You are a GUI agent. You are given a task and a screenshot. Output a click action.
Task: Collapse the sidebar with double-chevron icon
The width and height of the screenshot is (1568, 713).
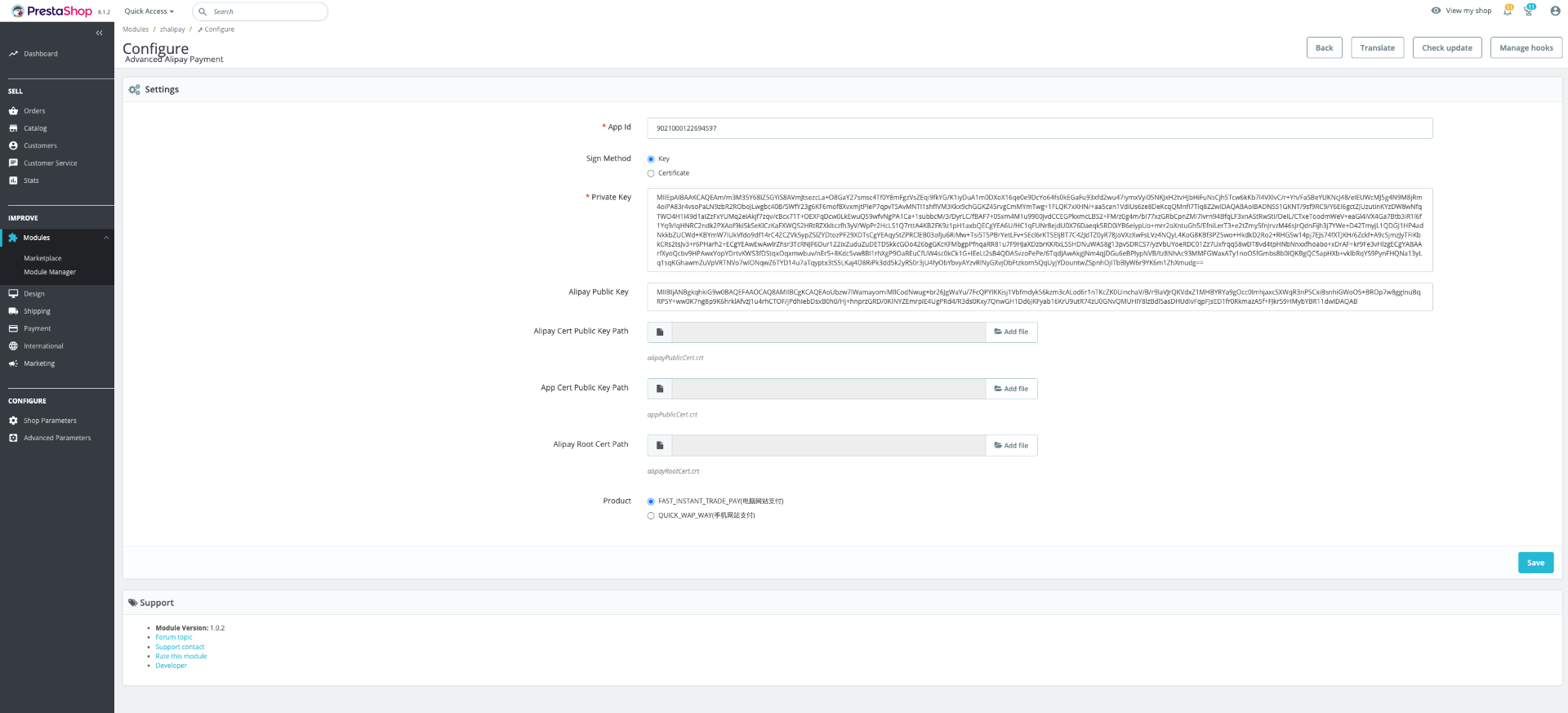pos(99,33)
